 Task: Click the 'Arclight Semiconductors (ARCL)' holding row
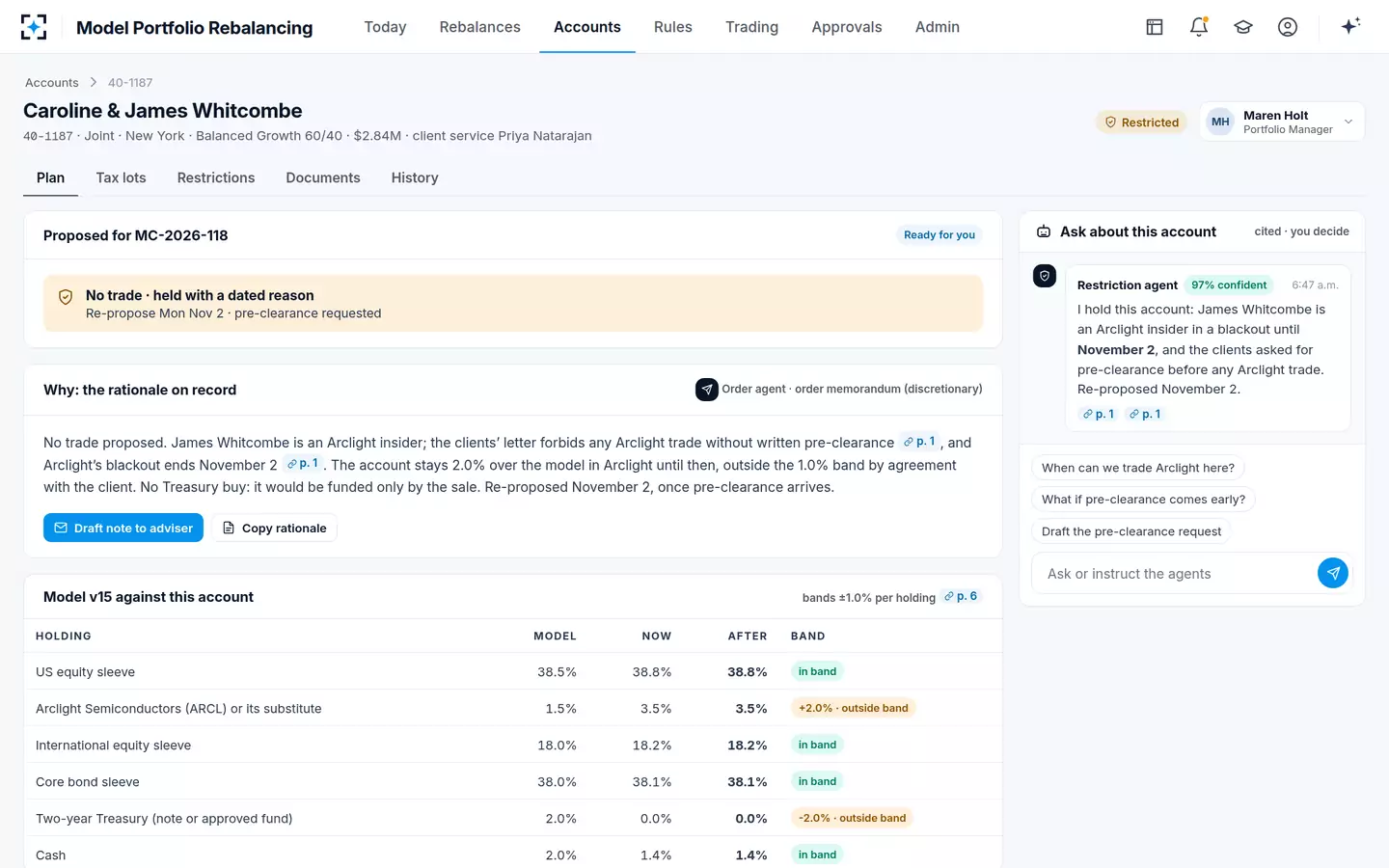(513, 708)
